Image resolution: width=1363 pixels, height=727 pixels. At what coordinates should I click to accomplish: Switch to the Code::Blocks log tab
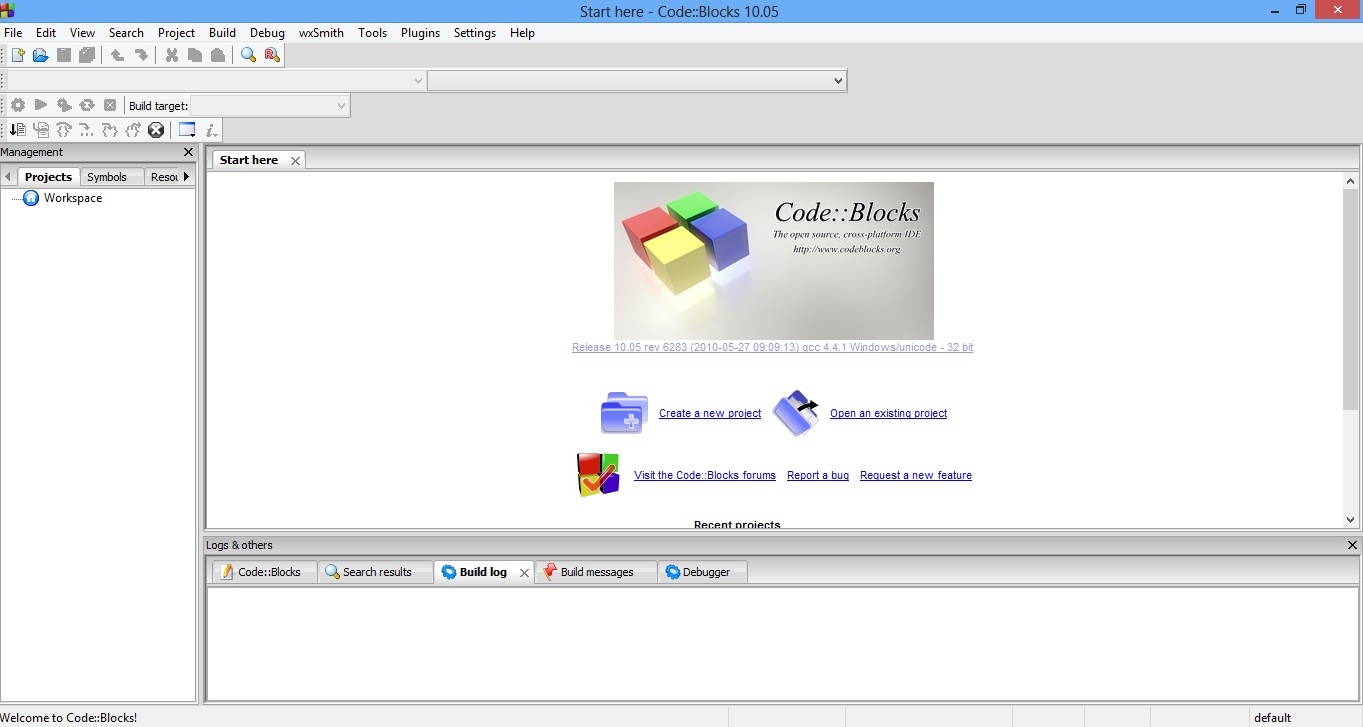264,572
